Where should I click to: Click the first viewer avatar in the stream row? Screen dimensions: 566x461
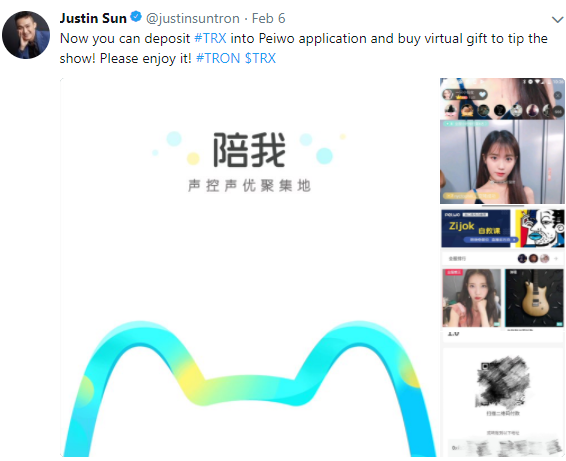450,110
